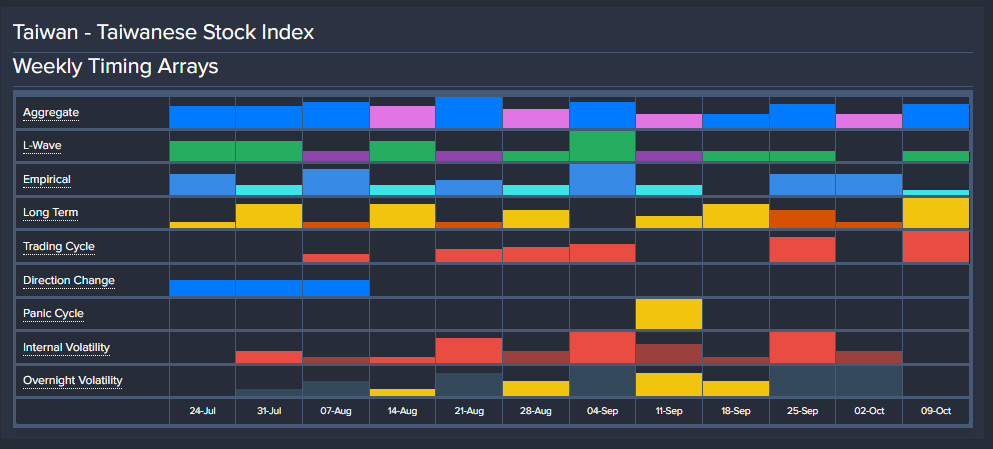Select the pink Aggregate bar for 14-Aug
Viewport: 993px width, 449px height.
[402, 117]
